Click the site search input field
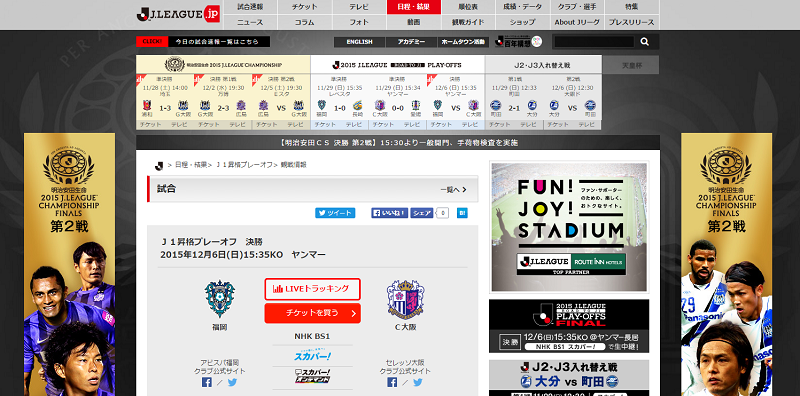Screen dimensions: 800x396 (x=593, y=42)
